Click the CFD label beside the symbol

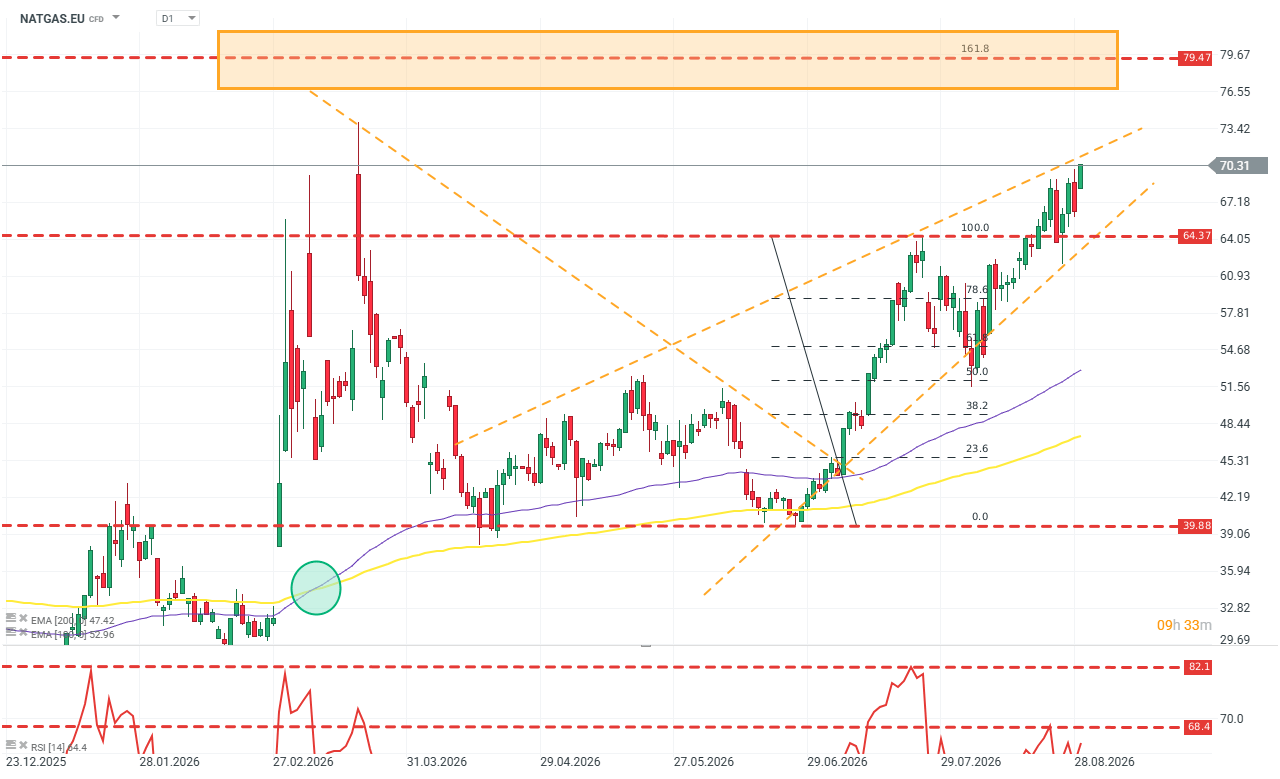(96, 19)
